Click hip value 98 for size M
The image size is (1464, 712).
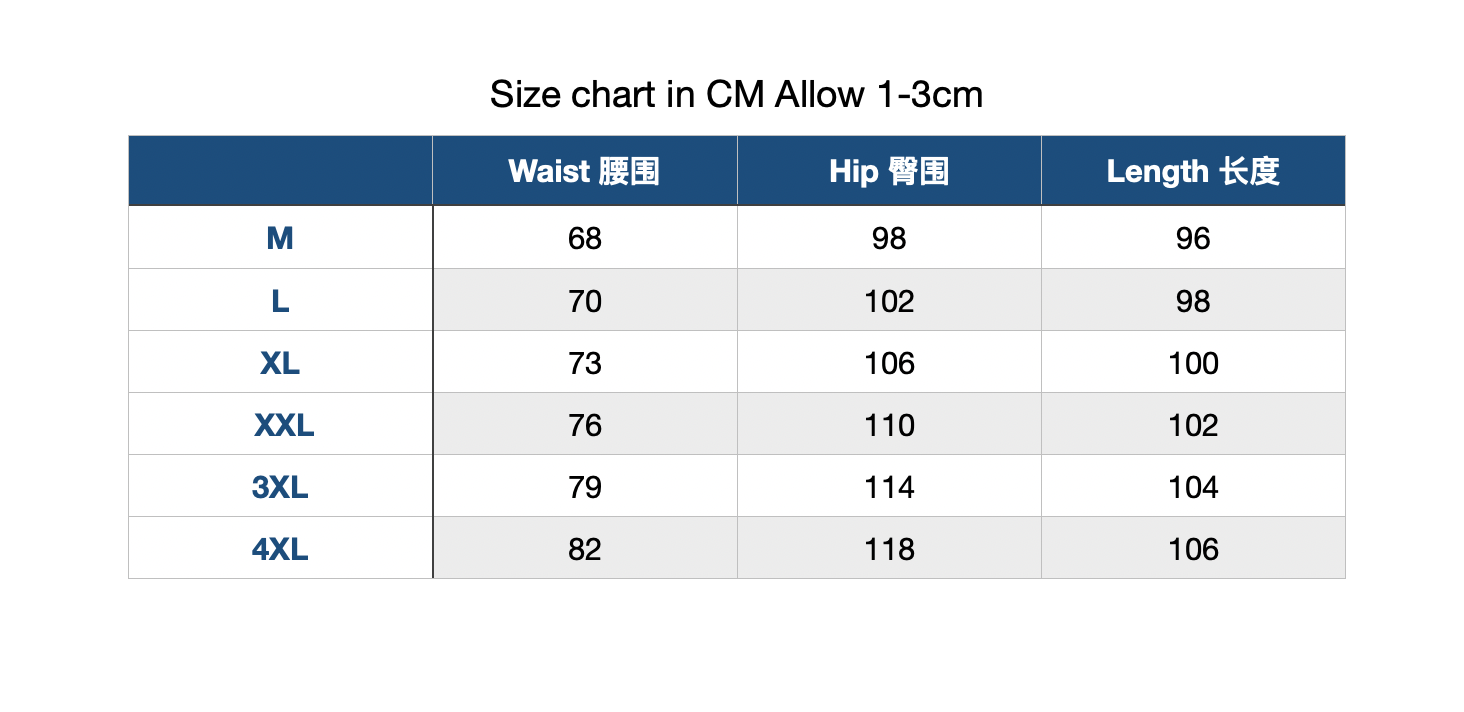coord(889,238)
